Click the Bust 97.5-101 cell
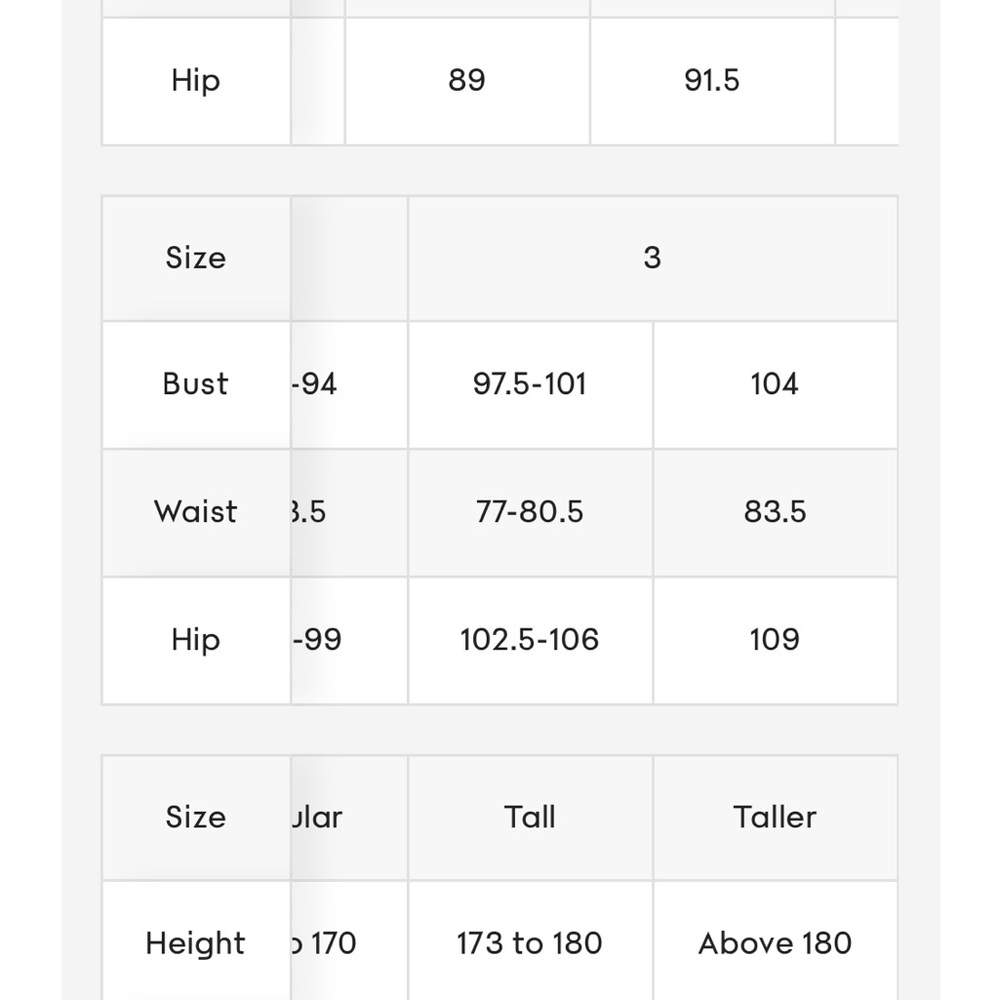1000x1000 pixels. [x=530, y=385]
